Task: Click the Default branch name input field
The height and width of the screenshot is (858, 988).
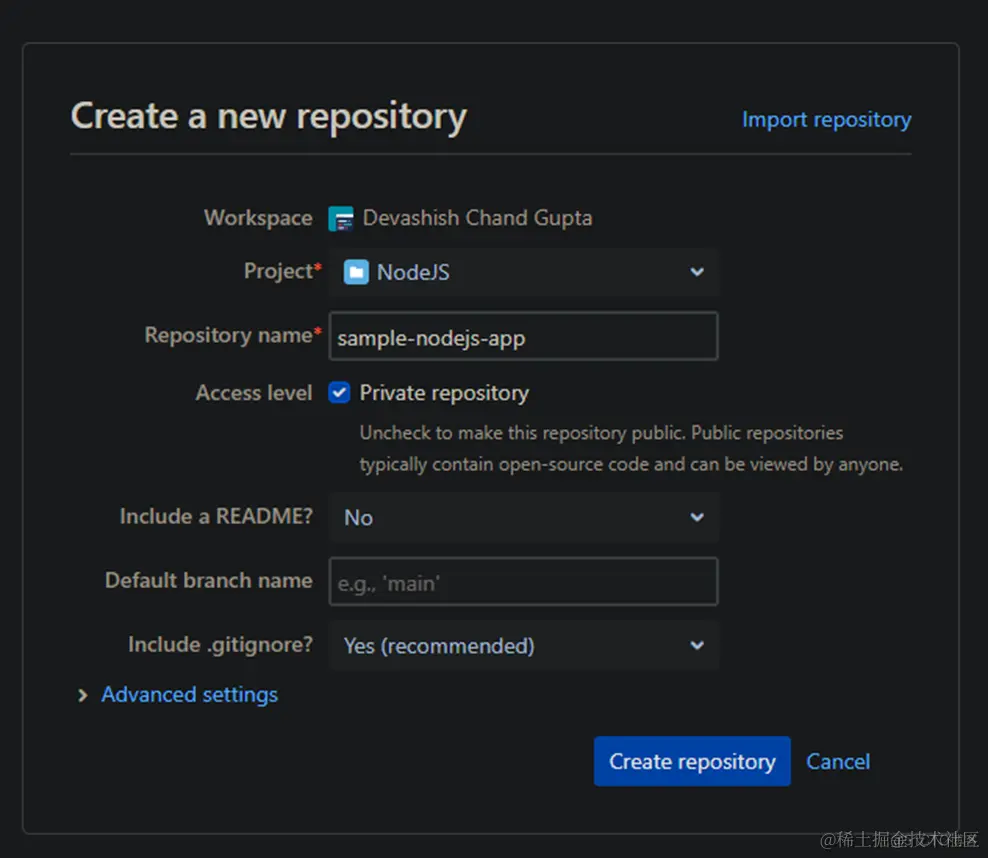Action: [x=523, y=581]
